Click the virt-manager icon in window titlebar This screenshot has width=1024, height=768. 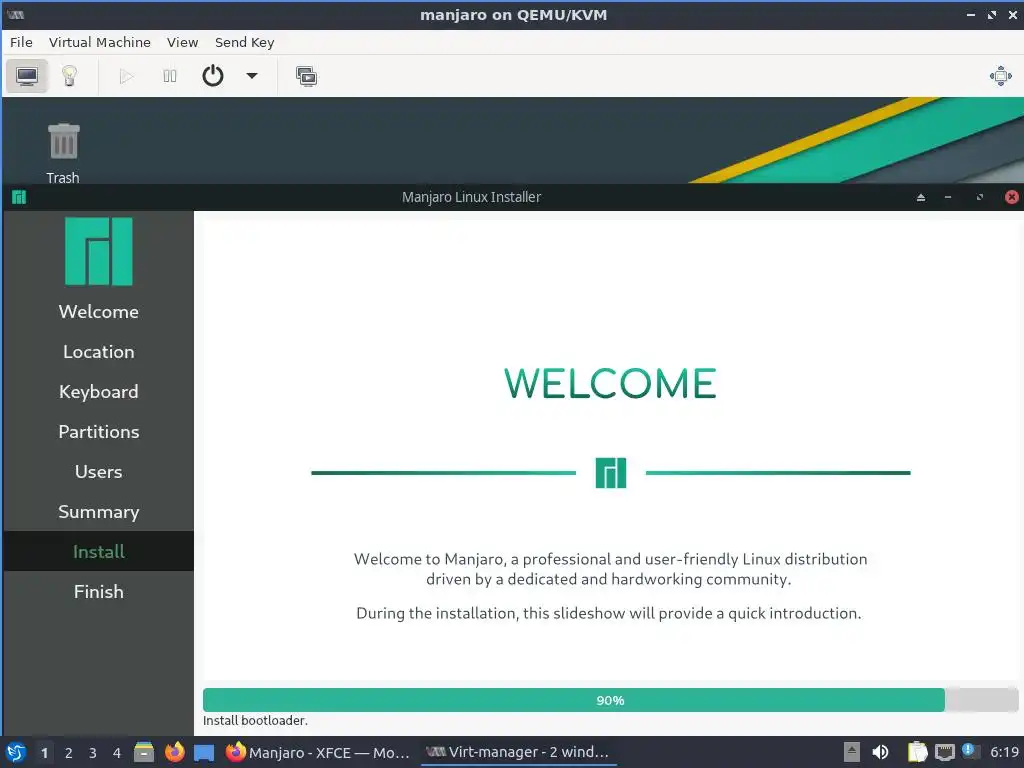coord(16,15)
